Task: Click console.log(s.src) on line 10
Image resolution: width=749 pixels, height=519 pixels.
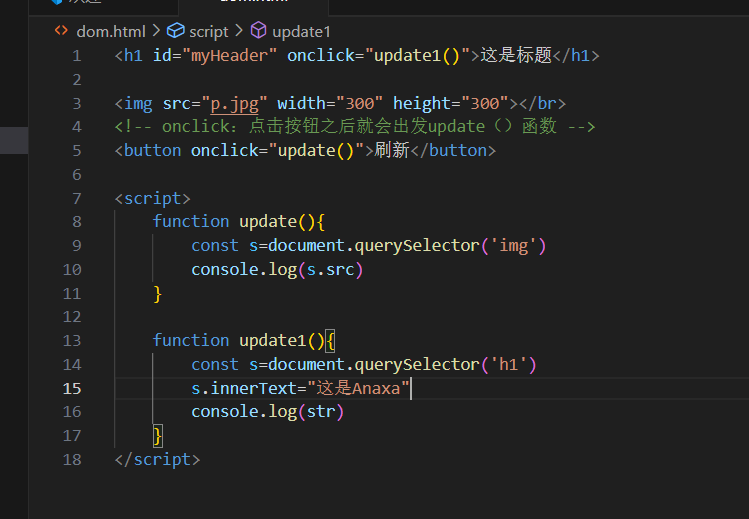Action: click(x=277, y=270)
